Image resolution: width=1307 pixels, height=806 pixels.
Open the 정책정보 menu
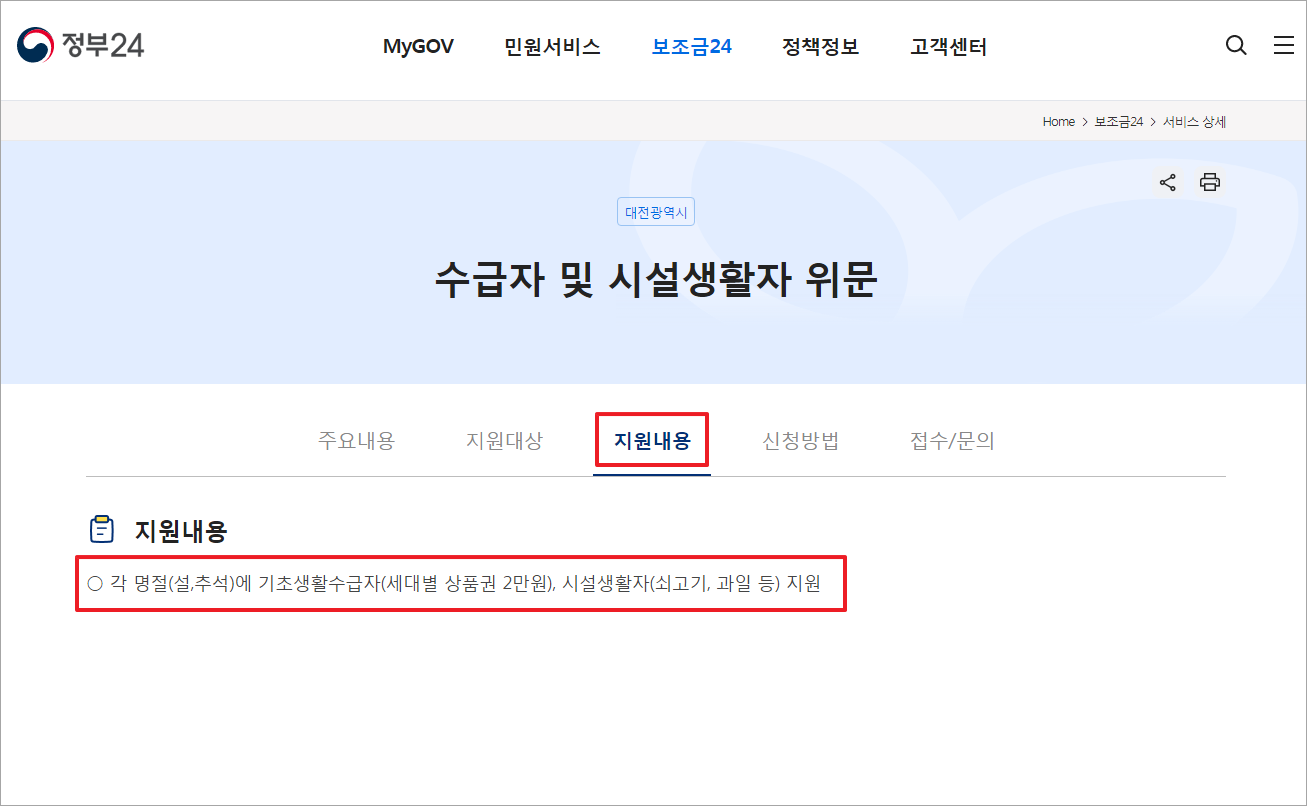[x=820, y=46]
